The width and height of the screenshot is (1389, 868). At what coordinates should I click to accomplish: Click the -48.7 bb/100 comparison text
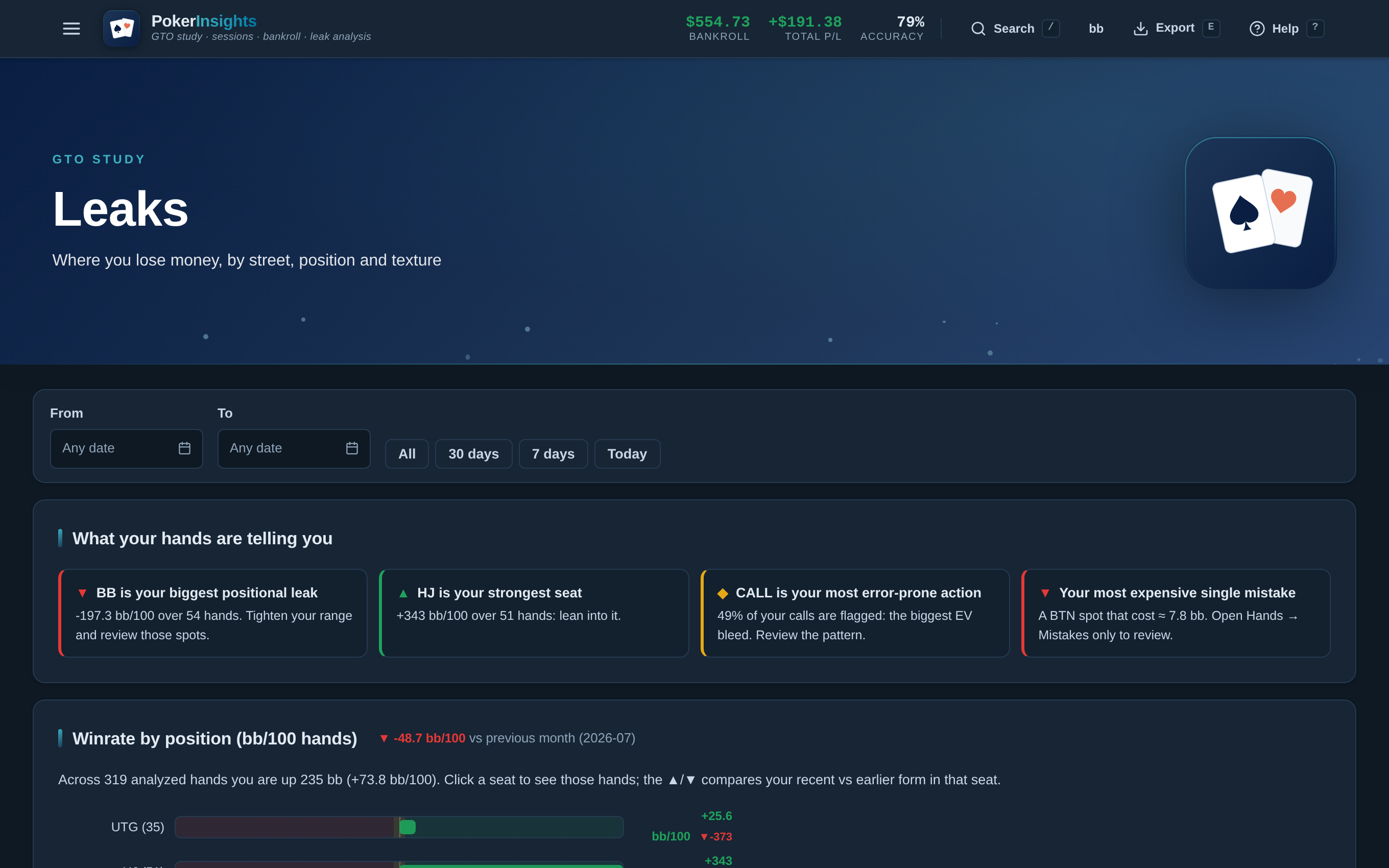pos(429,738)
